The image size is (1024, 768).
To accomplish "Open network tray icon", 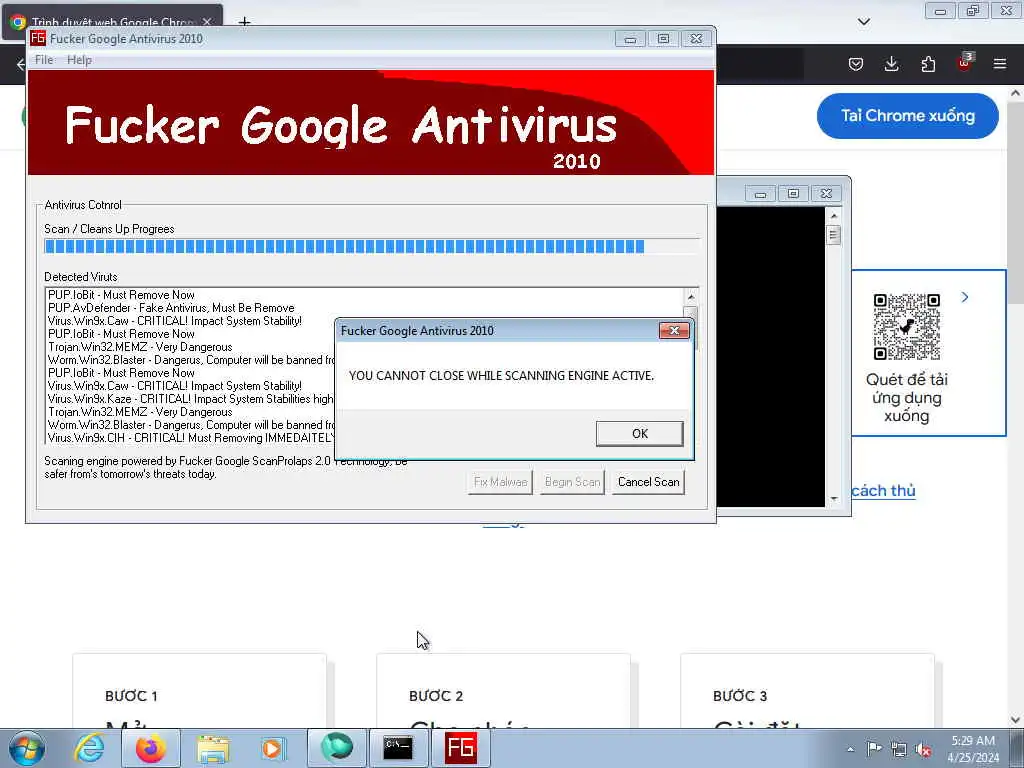I will click(x=899, y=749).
